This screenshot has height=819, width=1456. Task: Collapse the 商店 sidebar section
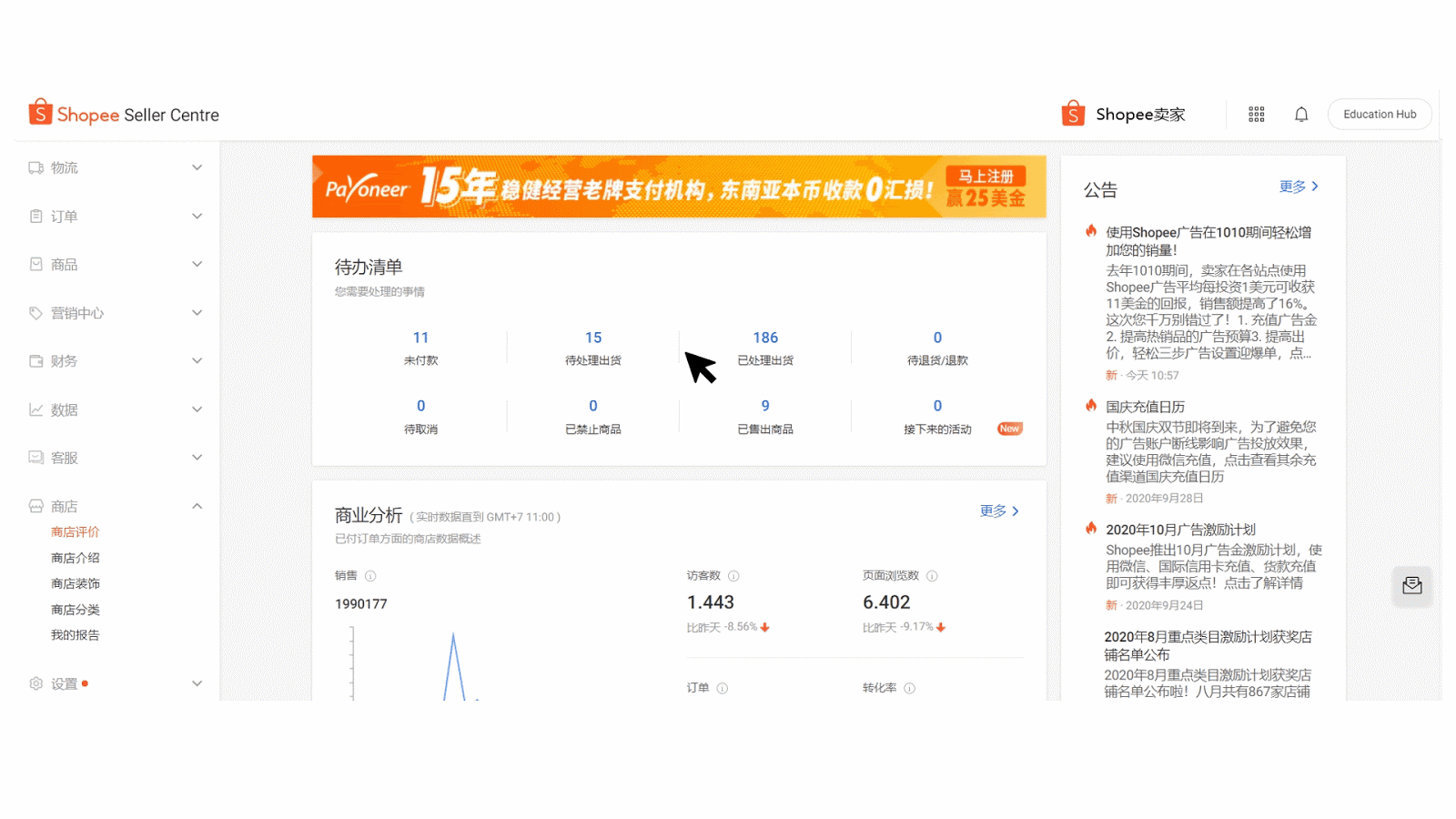115,506
